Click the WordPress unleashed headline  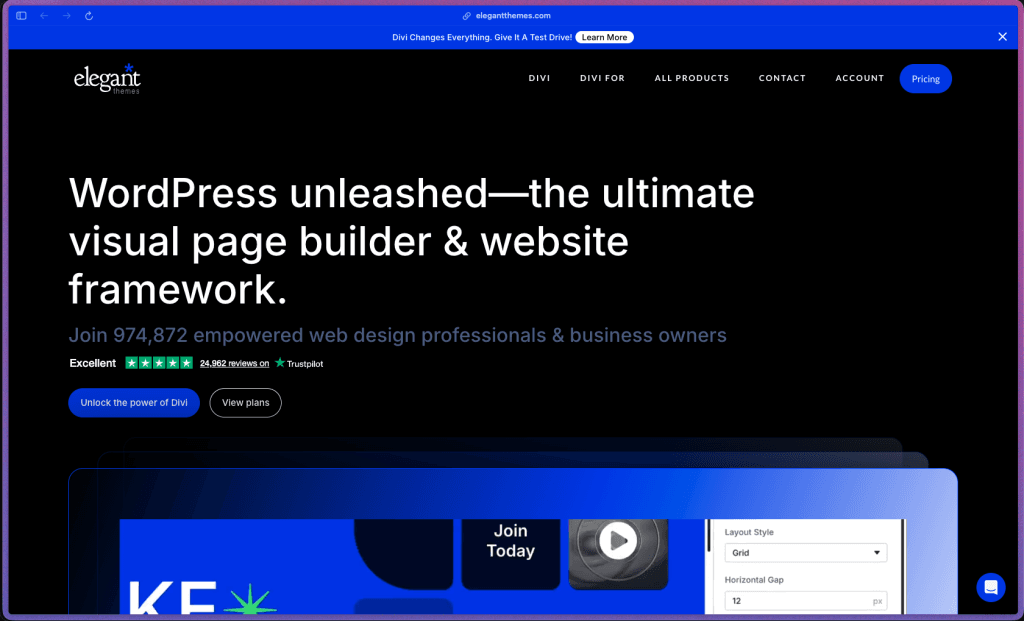(411, 241)
